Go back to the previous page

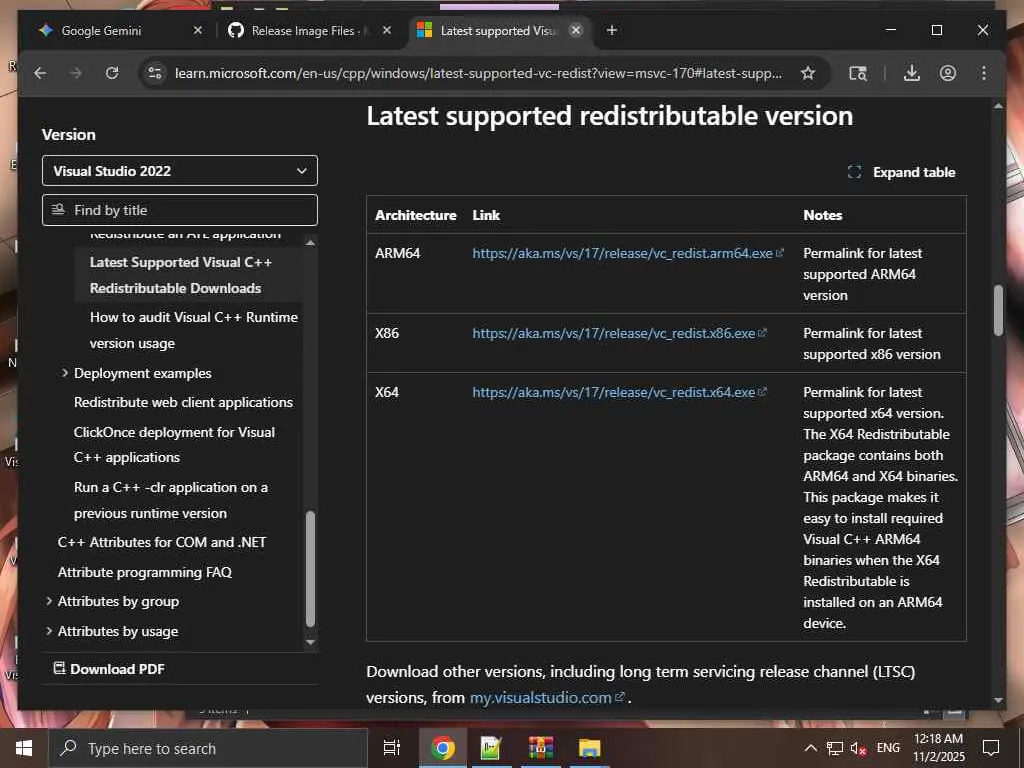point(40,73)
